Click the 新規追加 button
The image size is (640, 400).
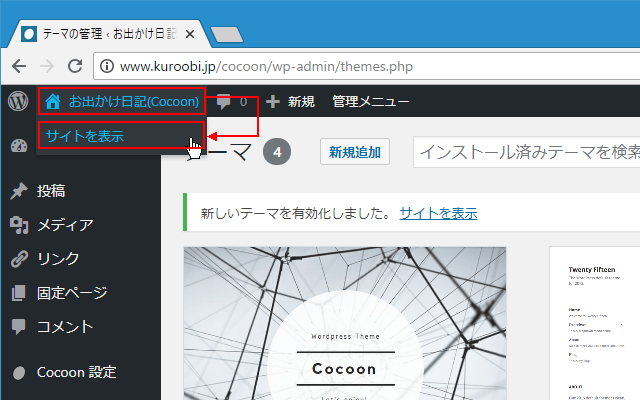[x=355, y=152]
